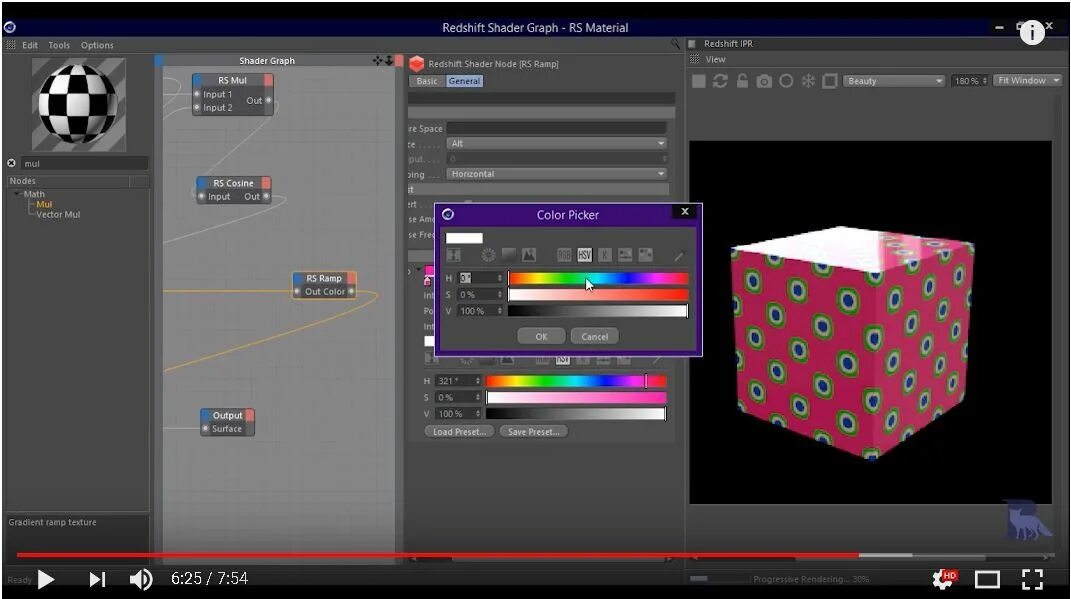Open video settings gear icon

[945, 579]
